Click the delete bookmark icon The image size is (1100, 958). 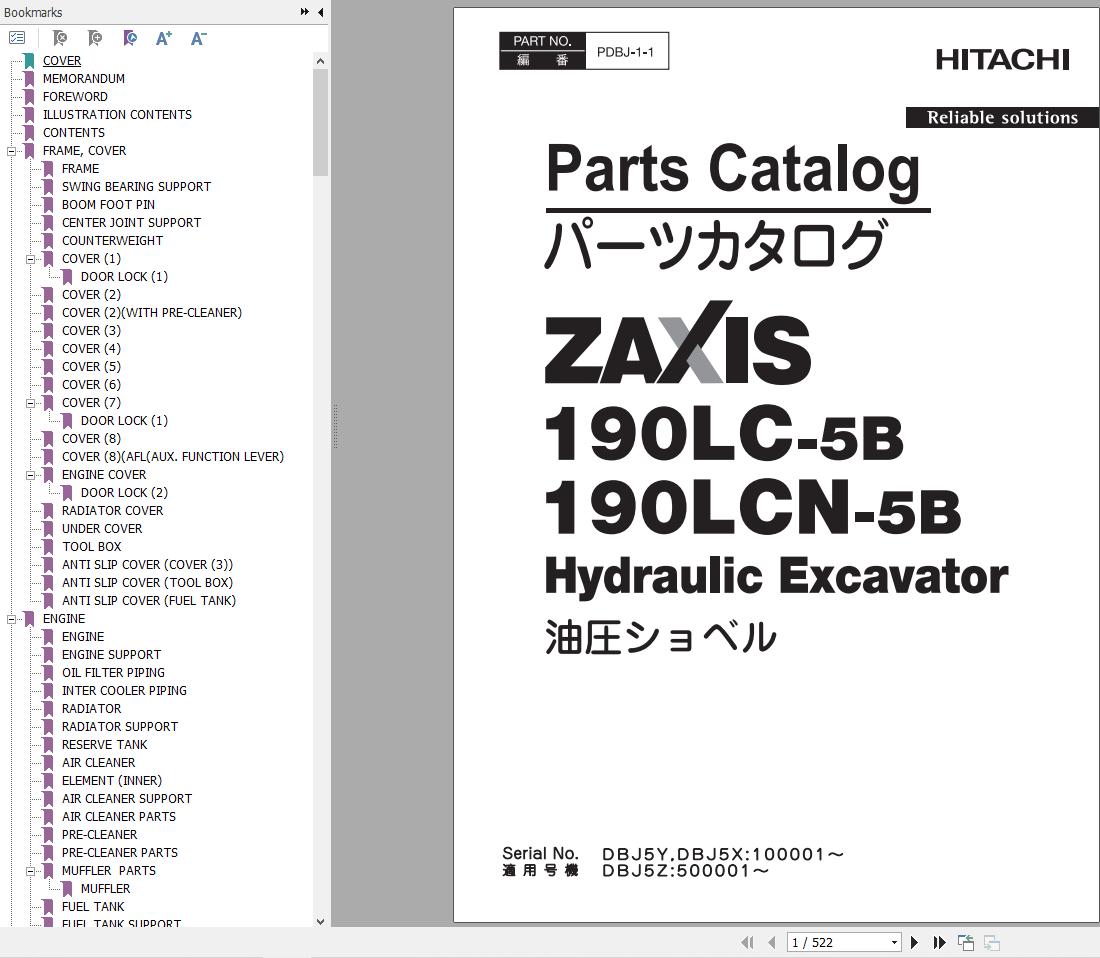click(60, 38)
